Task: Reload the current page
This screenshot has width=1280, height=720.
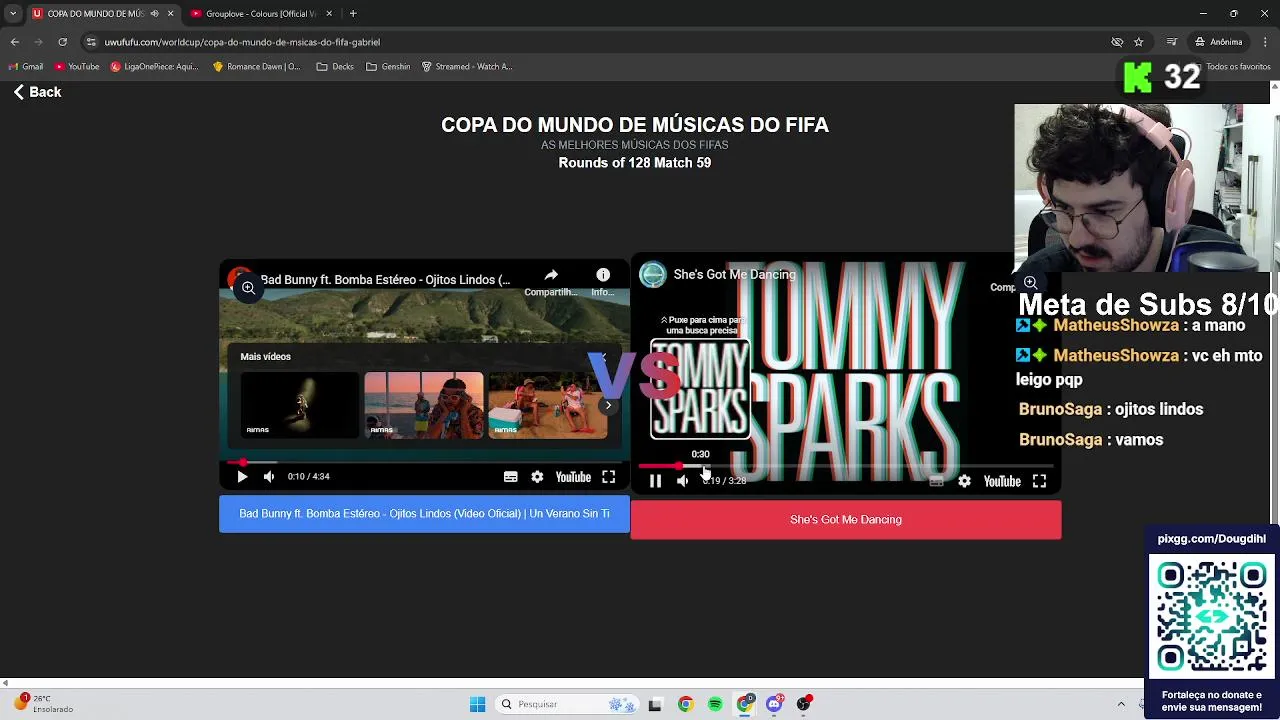Action: pos(62,42)
